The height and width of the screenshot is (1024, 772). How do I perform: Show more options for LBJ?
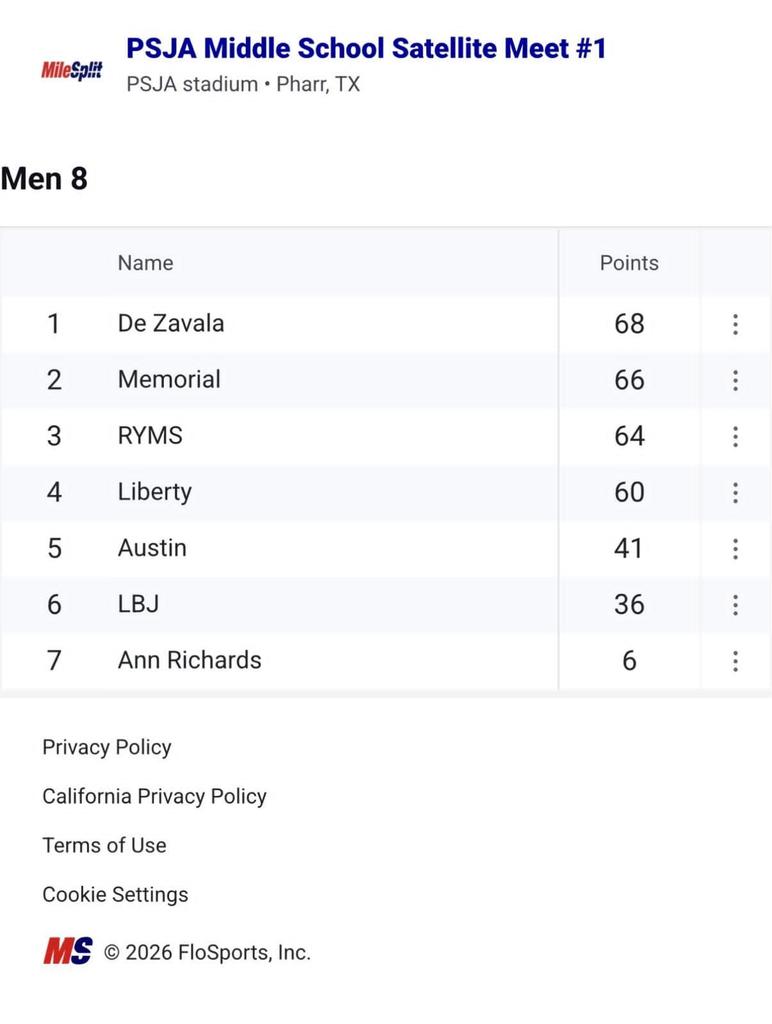(x=735, y=604)
